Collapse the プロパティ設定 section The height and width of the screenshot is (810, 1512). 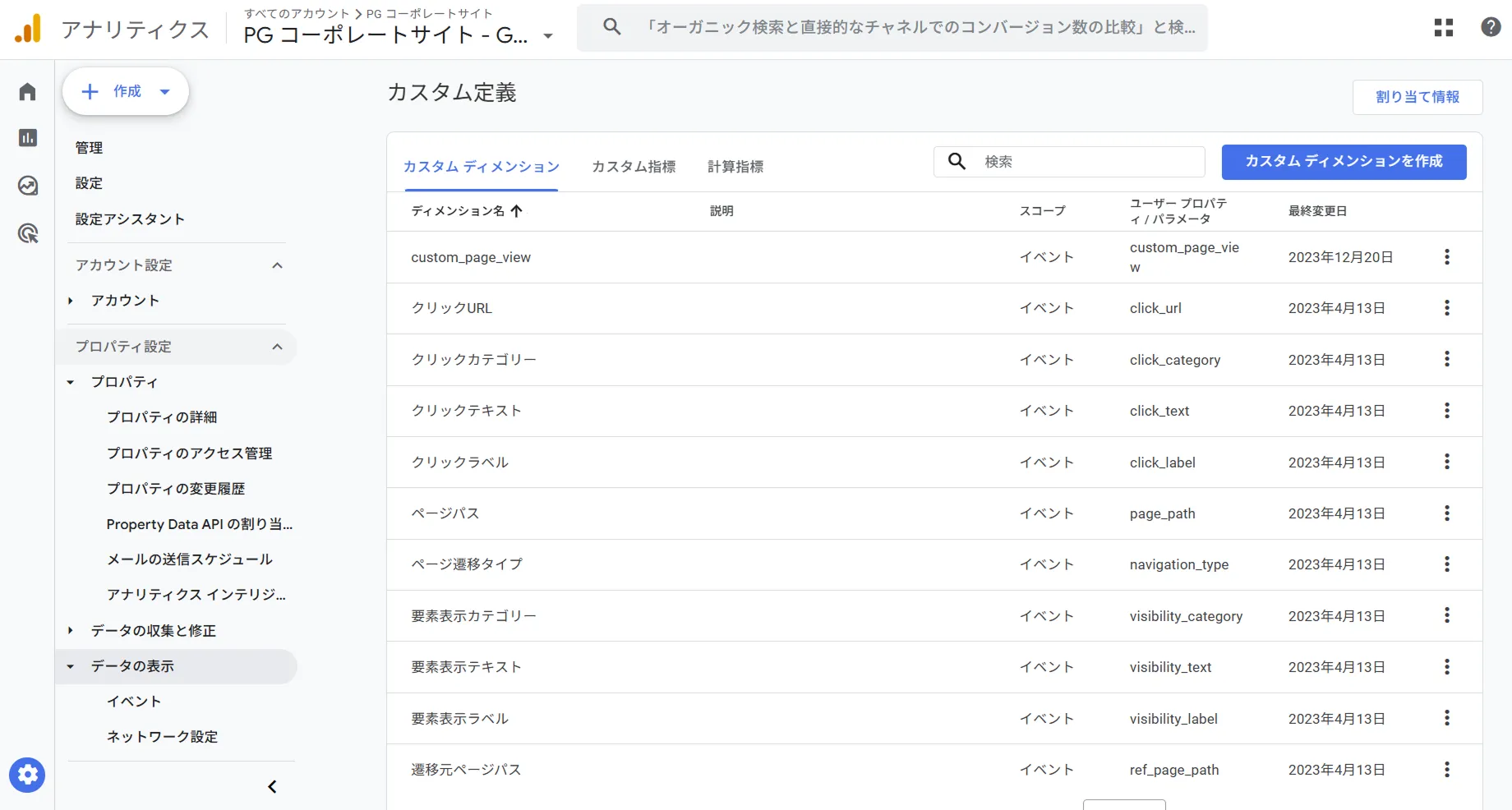pos(277,347)
